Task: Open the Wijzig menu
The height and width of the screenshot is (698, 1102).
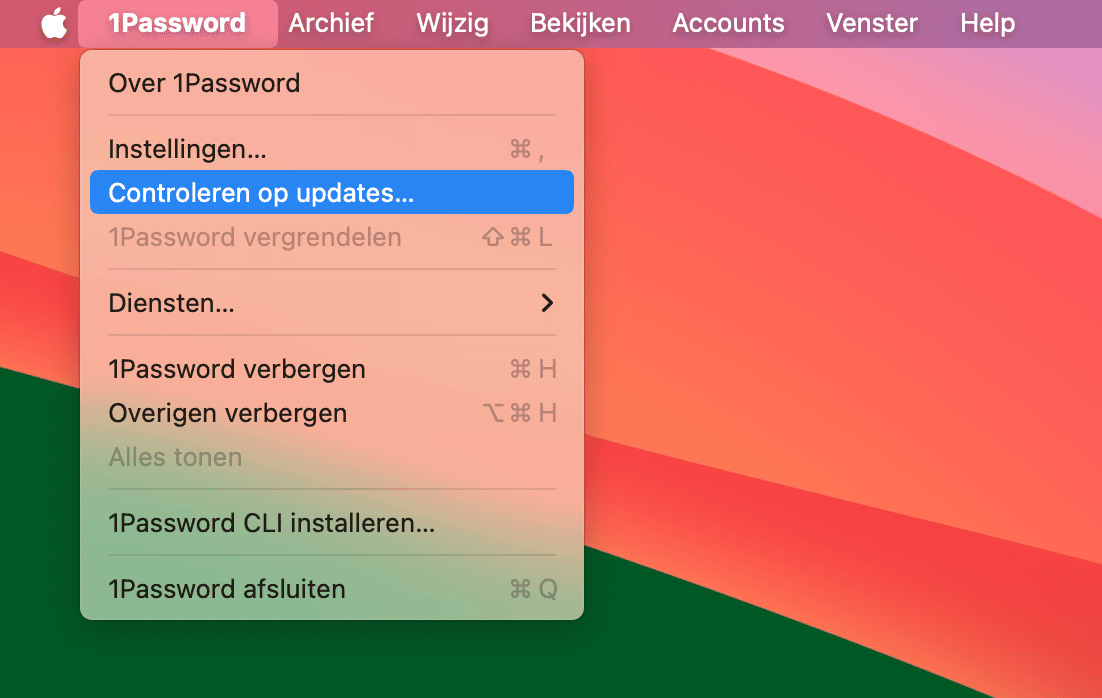Action: point(452,23)
